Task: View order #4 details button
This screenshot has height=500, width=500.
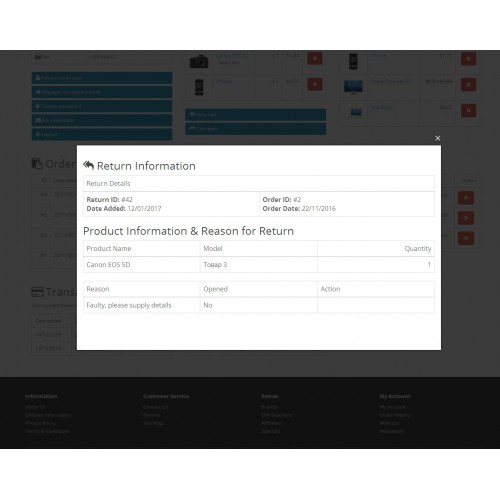Action: 466,198
